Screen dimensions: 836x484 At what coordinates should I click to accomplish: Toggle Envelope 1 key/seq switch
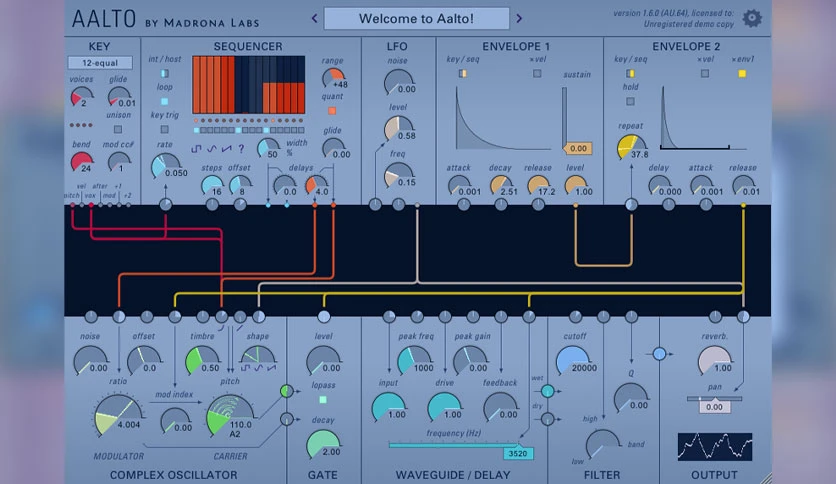(x=463, y=74)
